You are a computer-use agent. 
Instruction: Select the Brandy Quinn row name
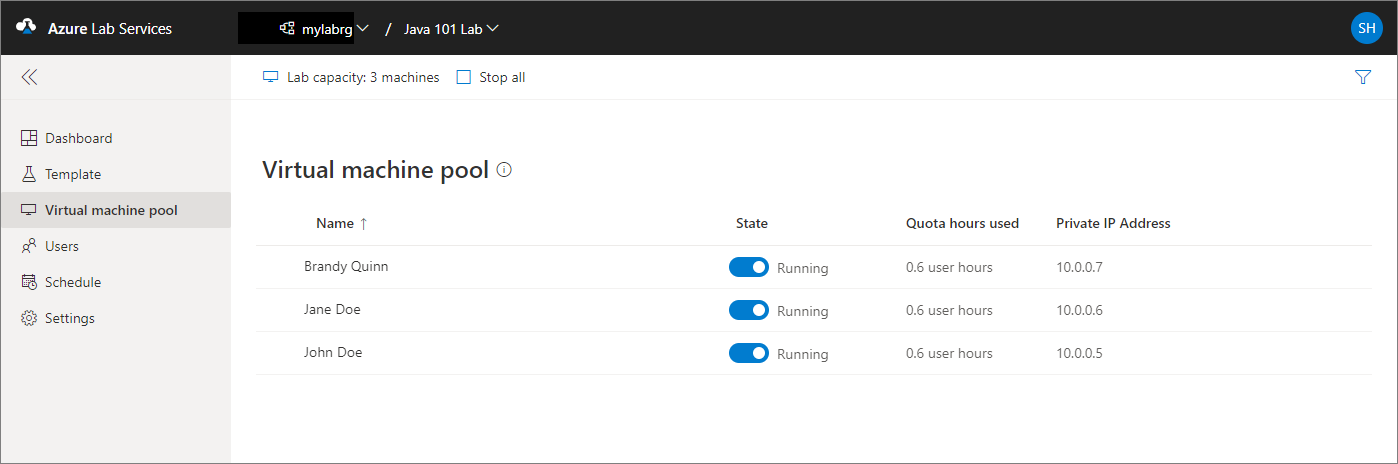tap(346, 267)
